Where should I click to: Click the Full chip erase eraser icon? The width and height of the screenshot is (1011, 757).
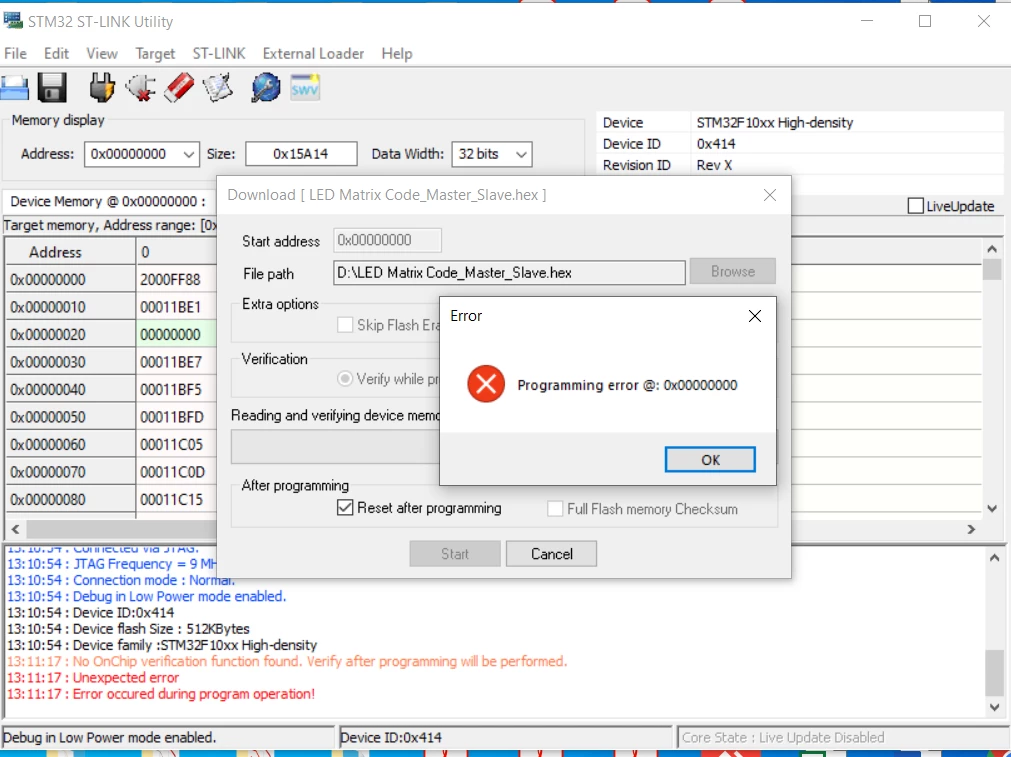[x=179, y=88]
